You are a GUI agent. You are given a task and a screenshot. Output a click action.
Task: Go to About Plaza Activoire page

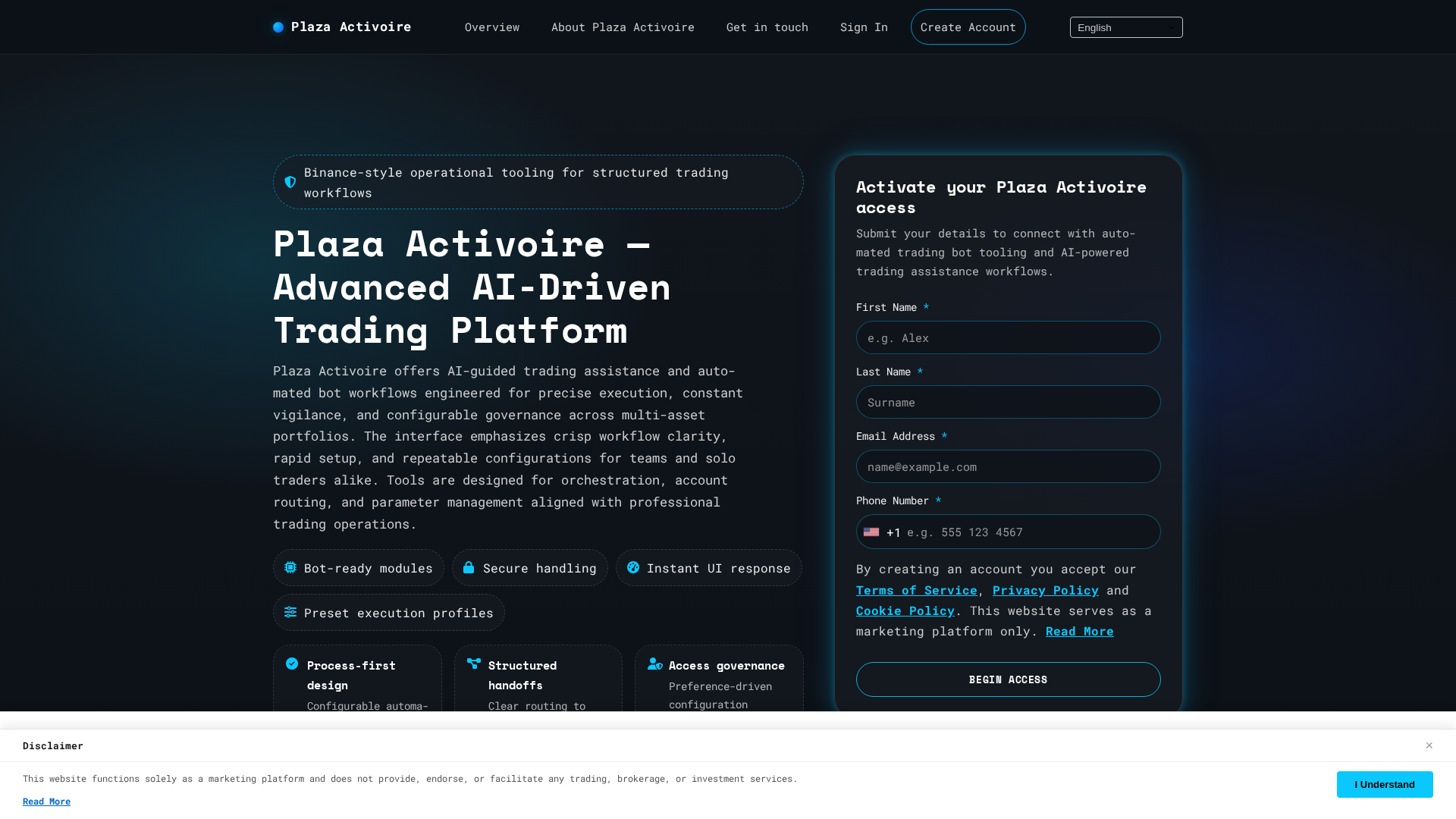[x=623, y=27]
